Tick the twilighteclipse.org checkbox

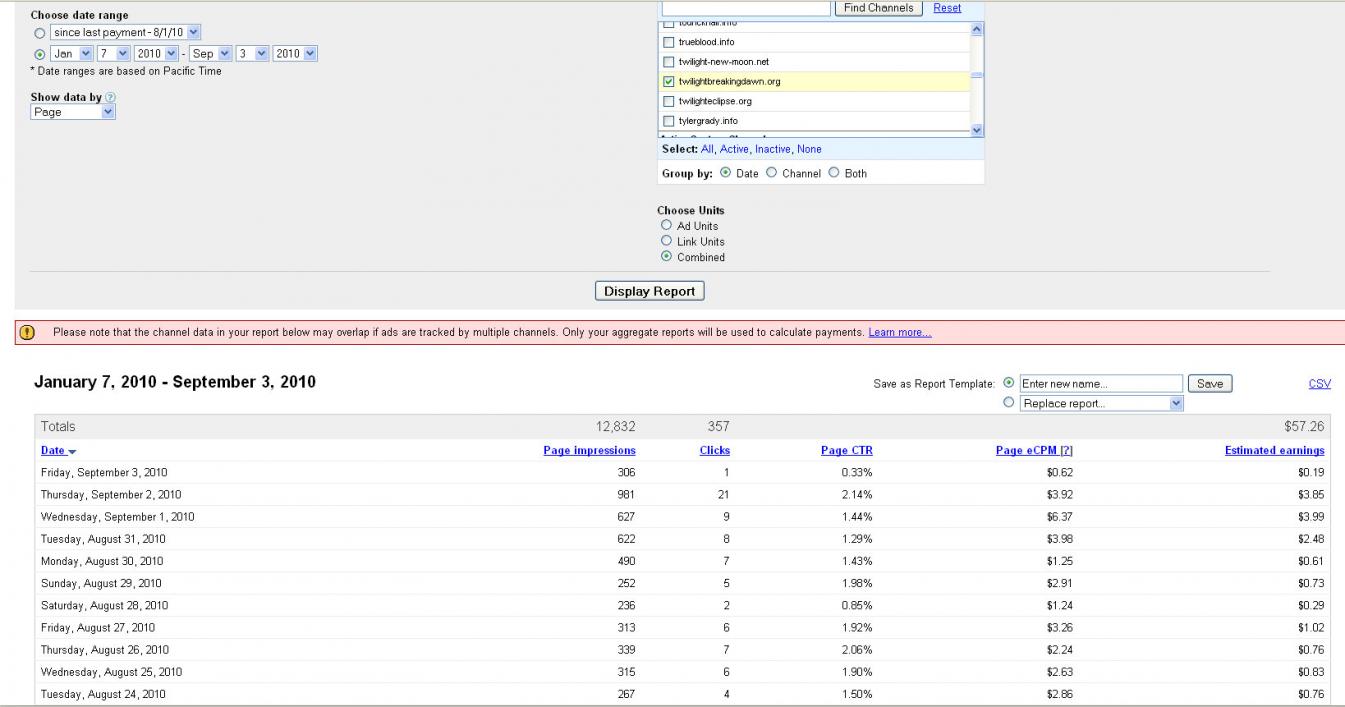(669, 102)
